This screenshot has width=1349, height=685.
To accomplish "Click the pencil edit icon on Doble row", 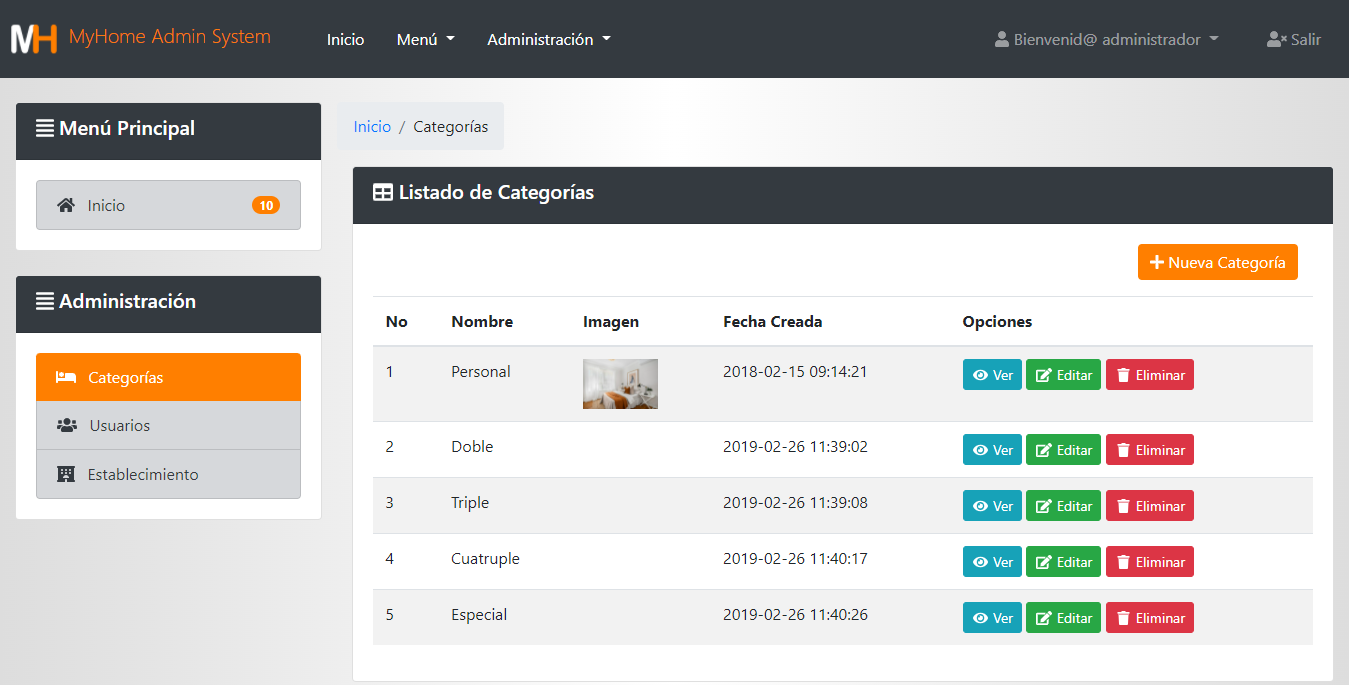I will pos(1043,450).
